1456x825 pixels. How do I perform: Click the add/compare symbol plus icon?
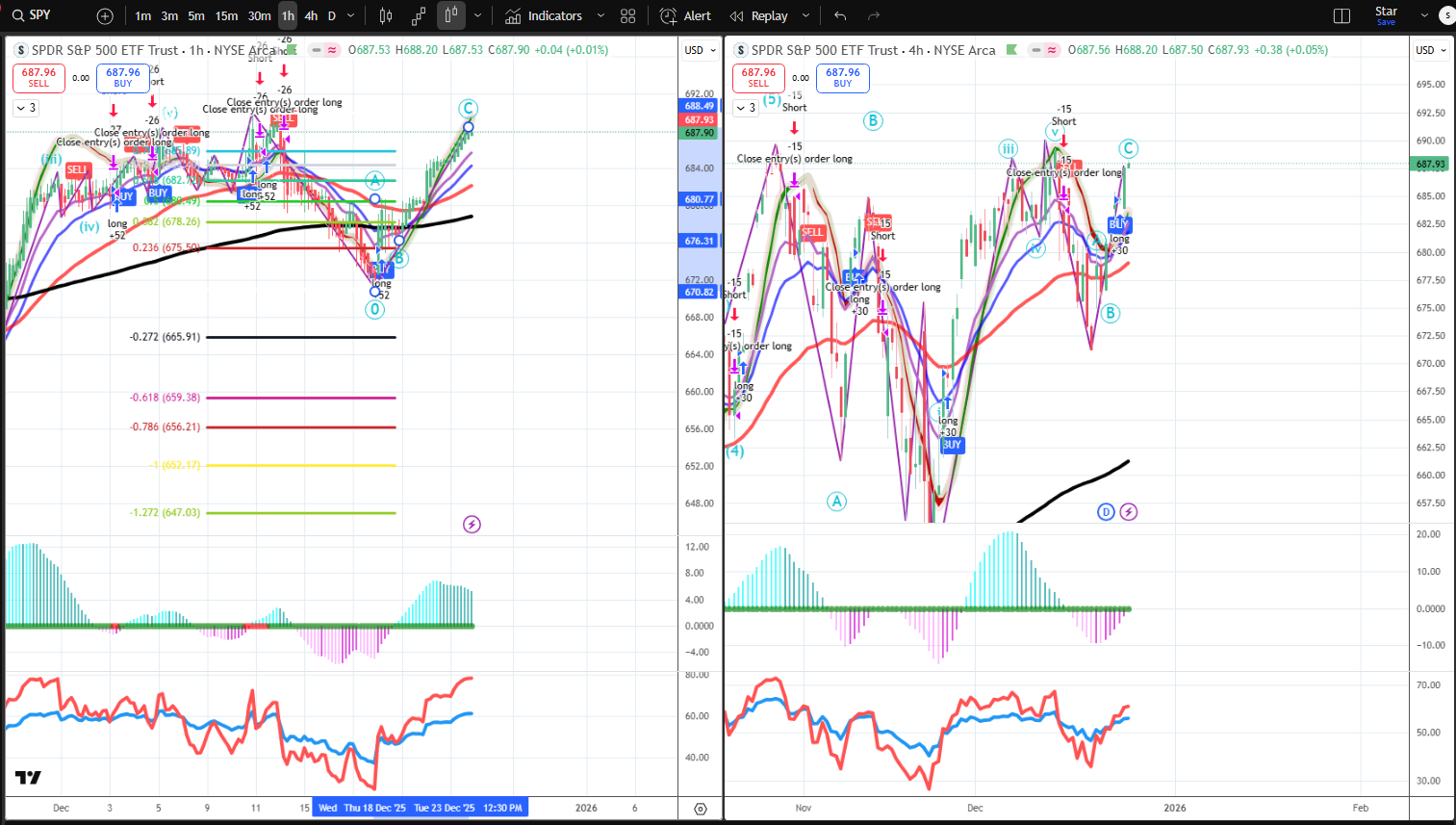click(105, 16)
